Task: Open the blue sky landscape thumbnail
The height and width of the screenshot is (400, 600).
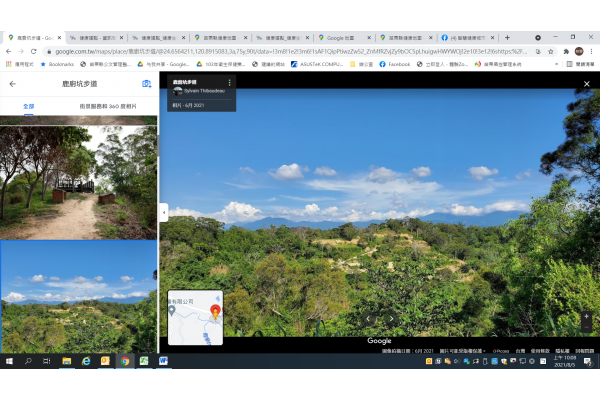Action: click(78, 297)
